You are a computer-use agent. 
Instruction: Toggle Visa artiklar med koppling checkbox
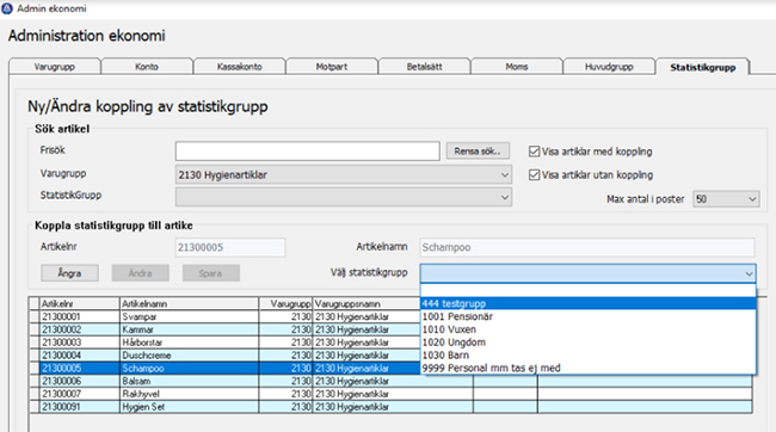[x=534, y=151]
